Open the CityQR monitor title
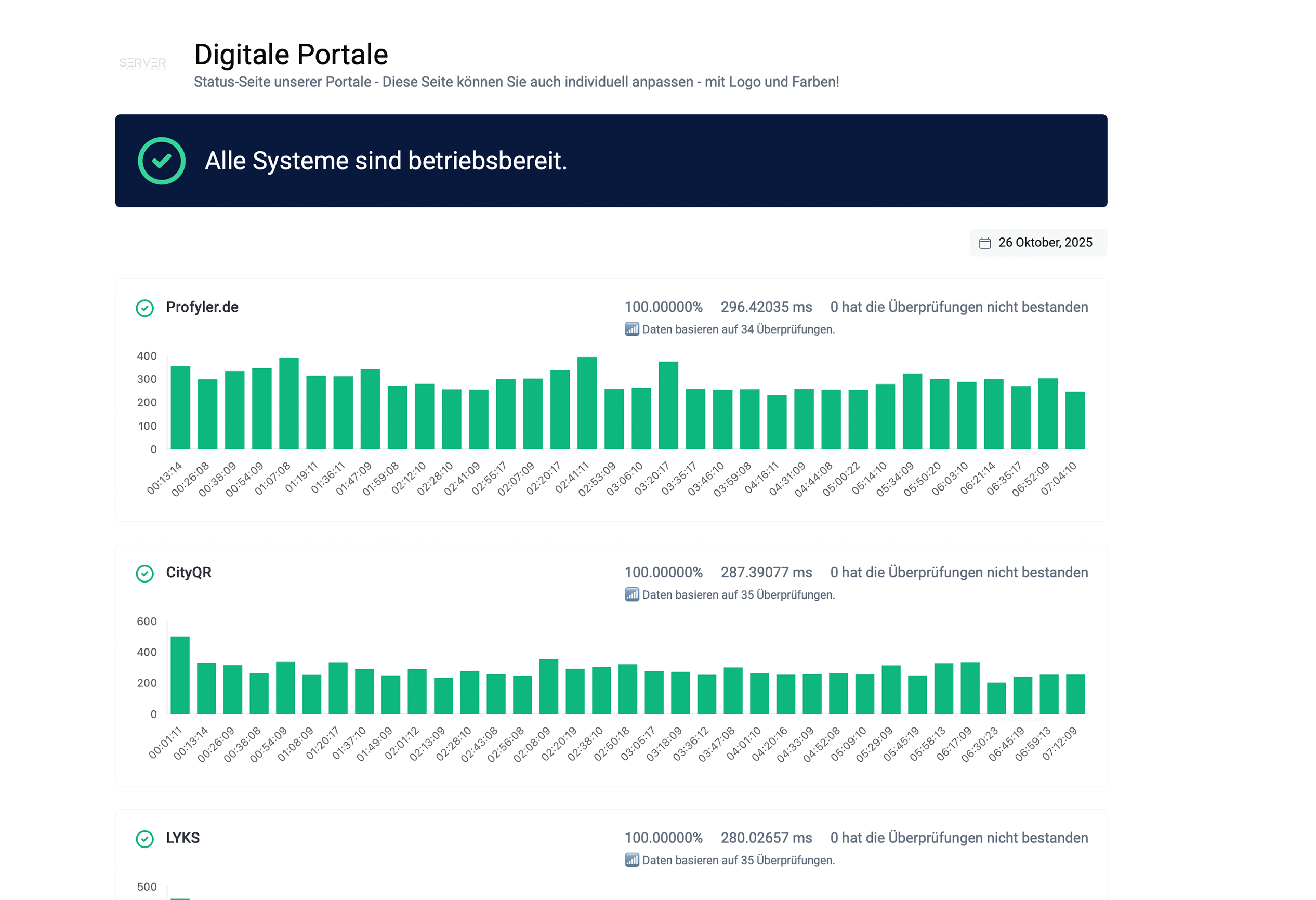The height and width of the screenshot is (900, 1316). [189, 572]
